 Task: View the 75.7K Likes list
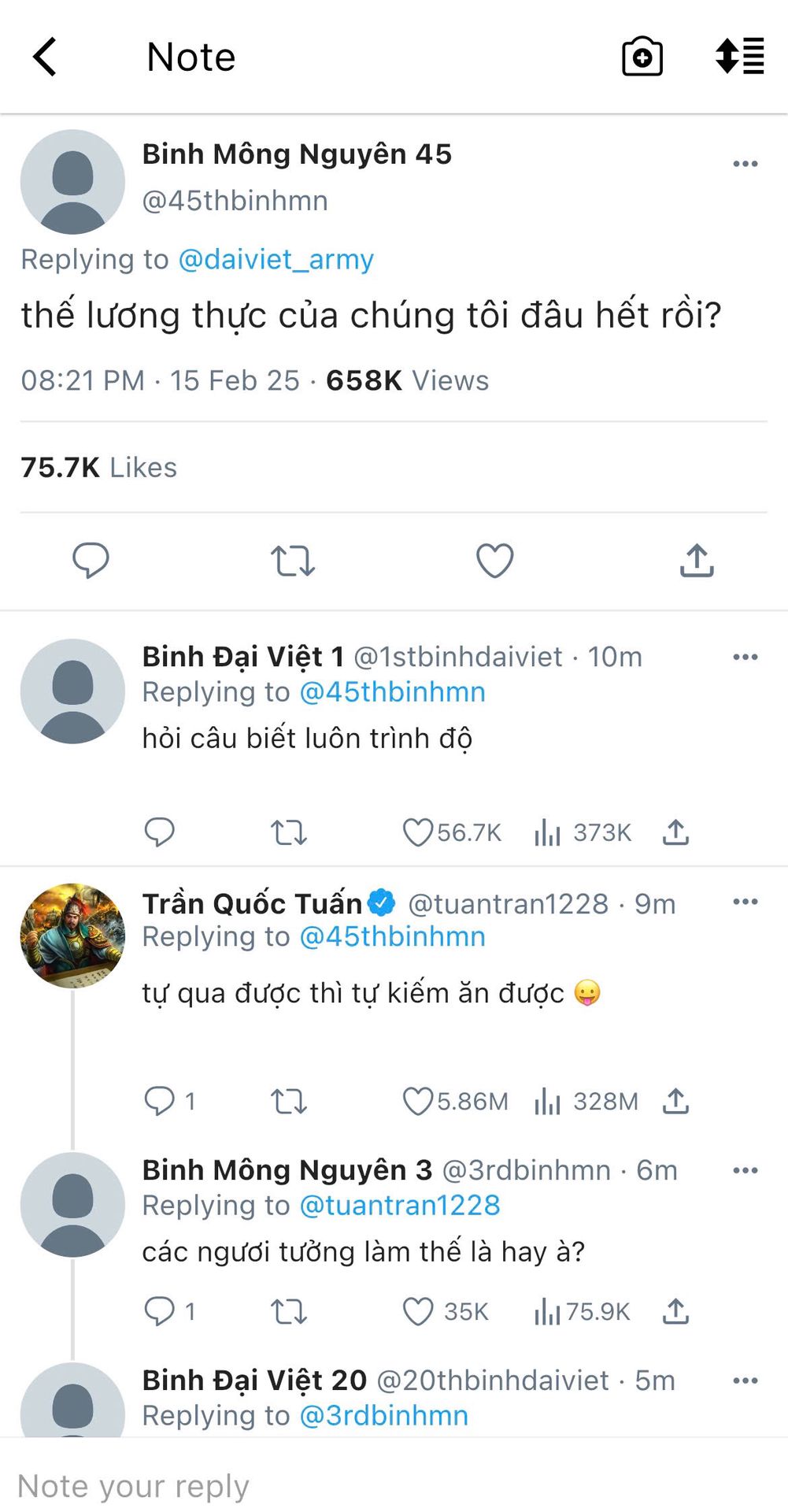coord(98,467)
